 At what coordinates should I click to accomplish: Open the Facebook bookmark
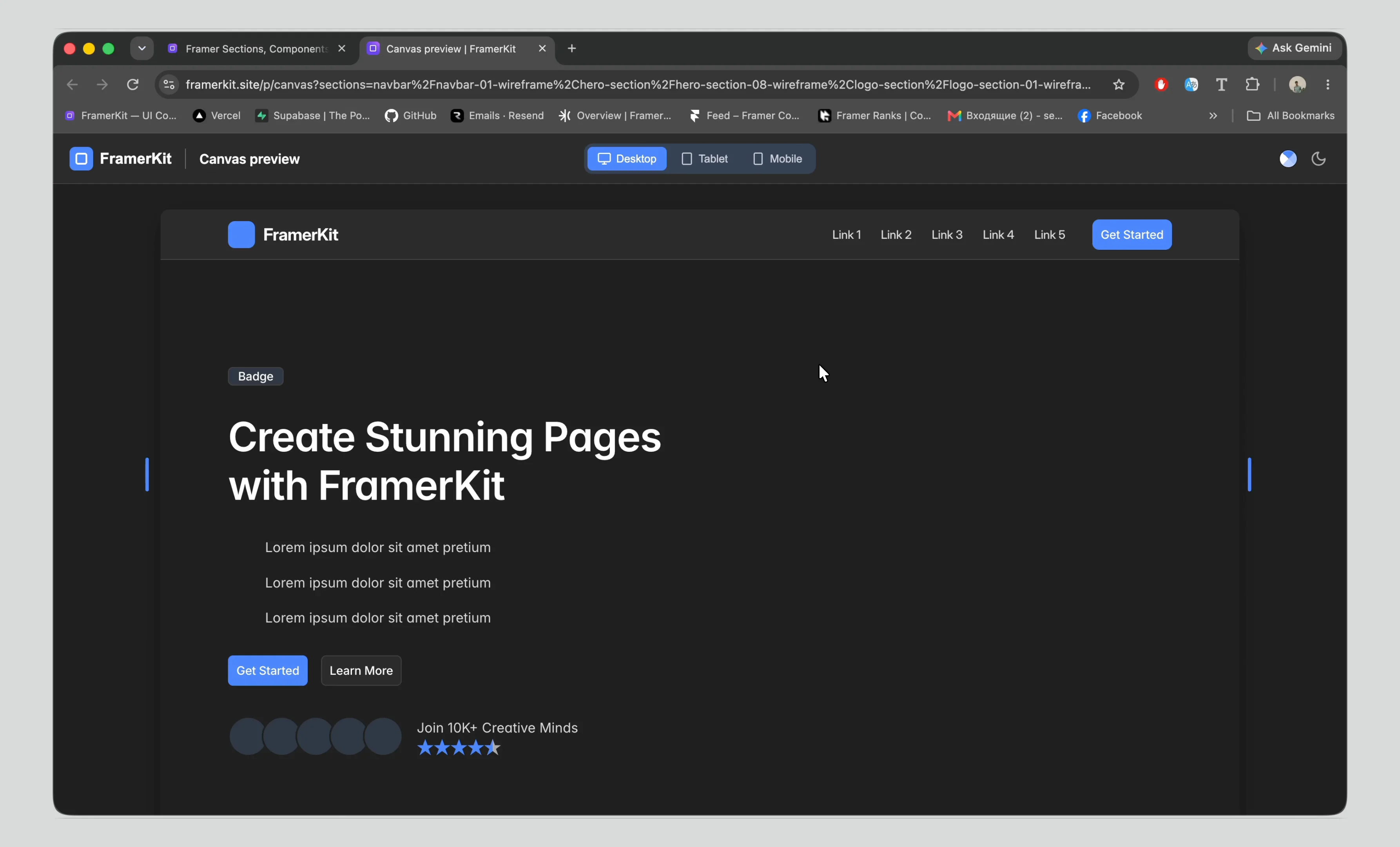pyautogui.click(x=1110, y=115)
